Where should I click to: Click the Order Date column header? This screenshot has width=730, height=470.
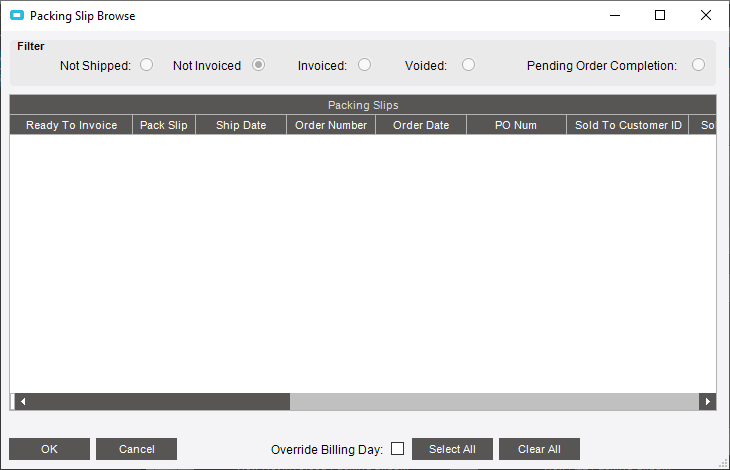(421, 125)
